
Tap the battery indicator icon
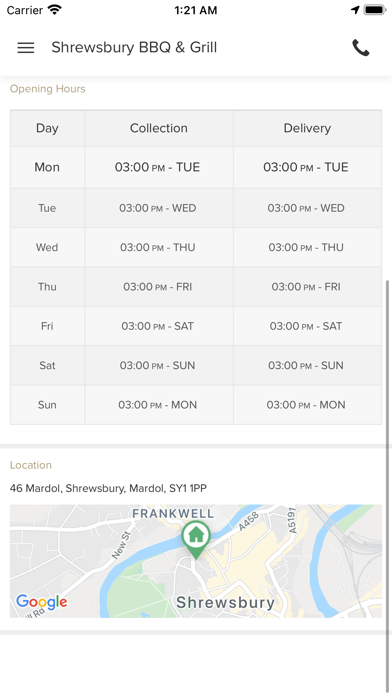pos(375,10)
